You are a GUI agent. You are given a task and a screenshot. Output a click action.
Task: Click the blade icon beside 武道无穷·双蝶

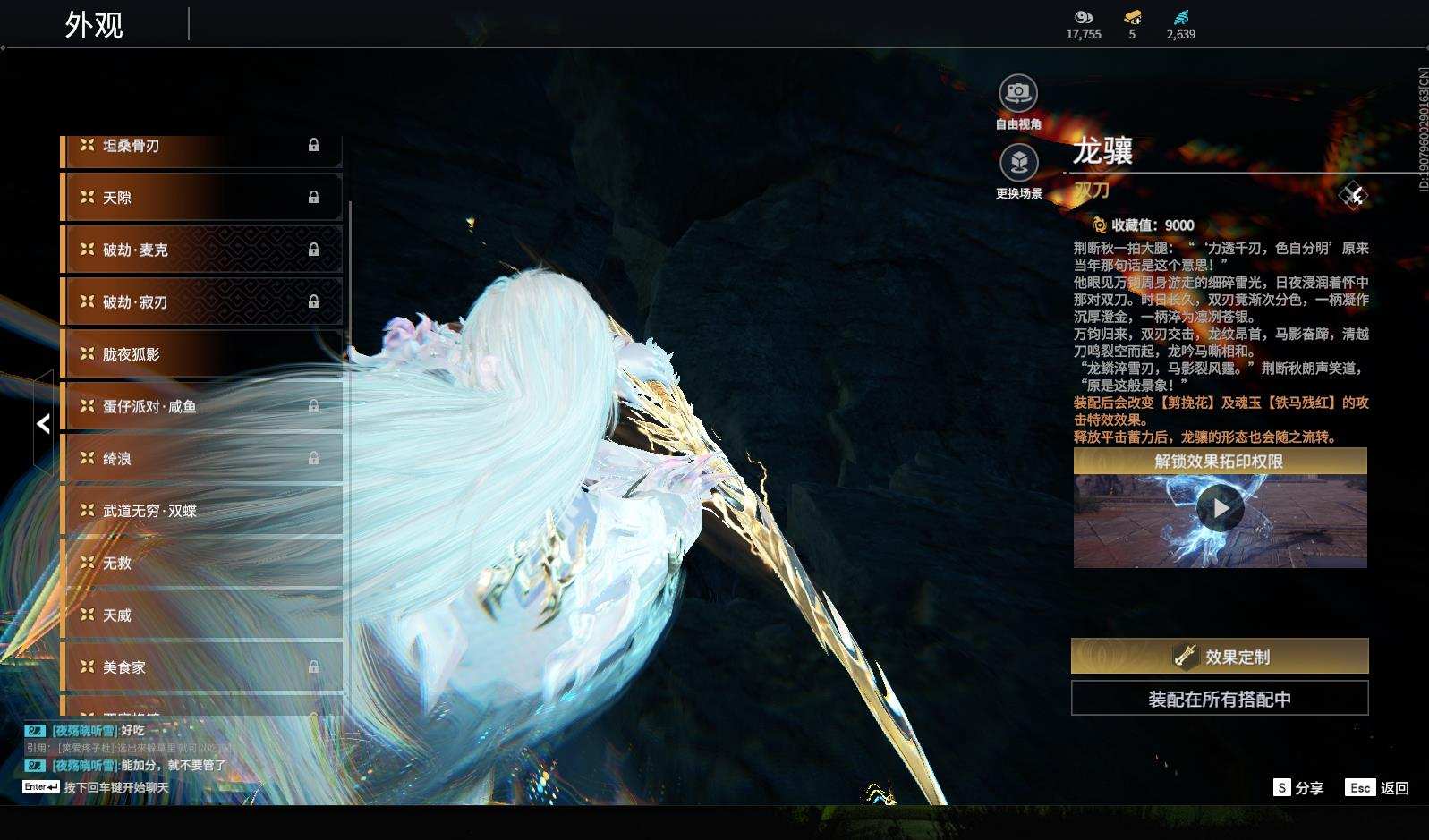88,510
